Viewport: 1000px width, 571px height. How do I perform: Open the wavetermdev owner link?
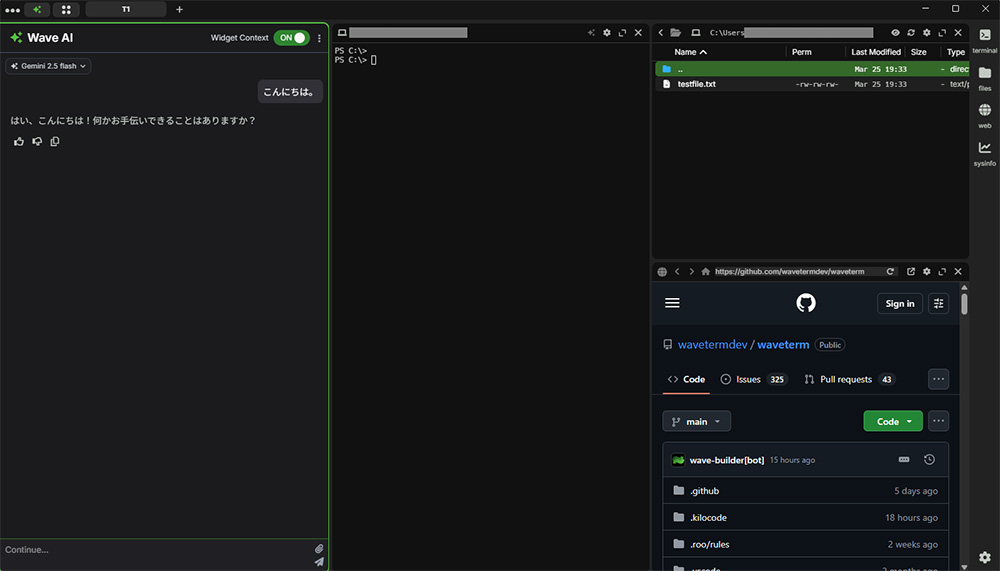click(713, 345)
